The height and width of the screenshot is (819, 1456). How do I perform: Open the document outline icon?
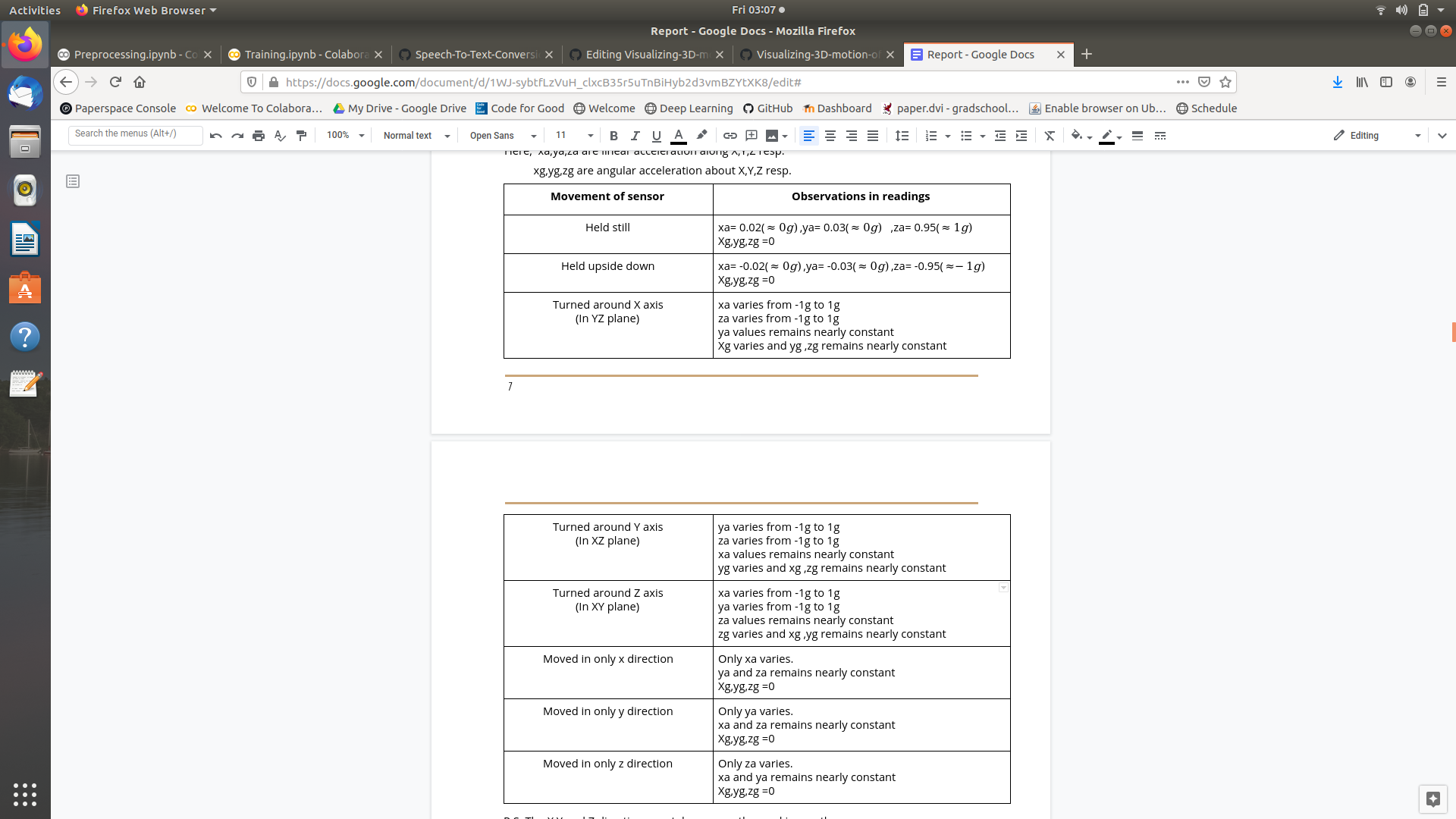[73, 181]
